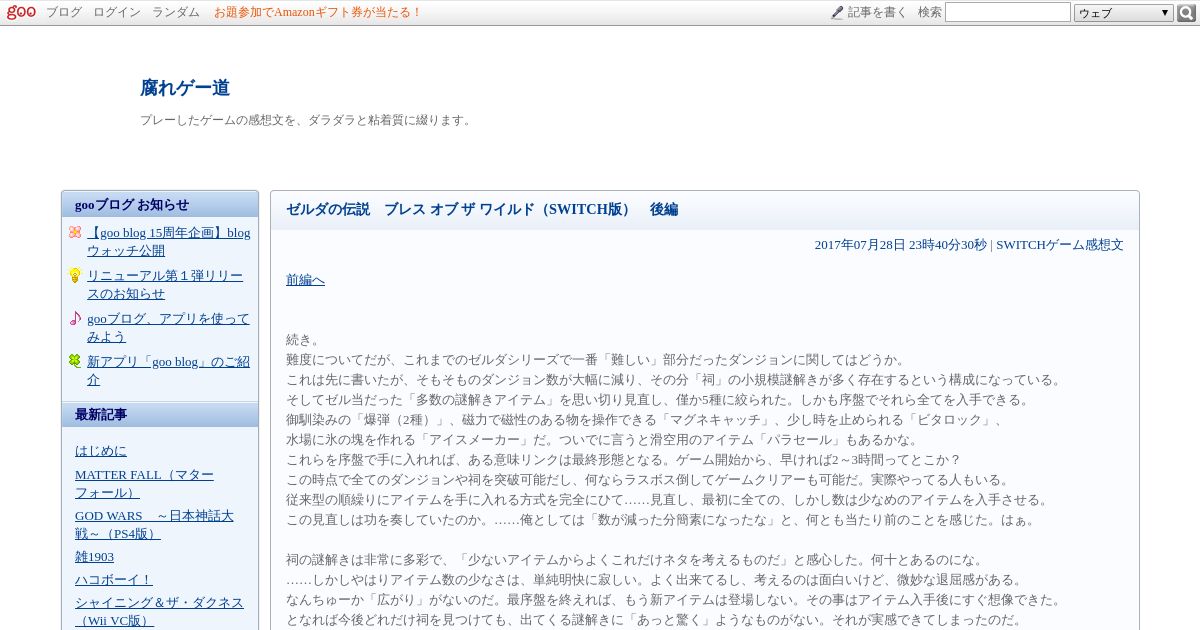Click the blog description under the title
This screenshot has width=1200, height=630.
[306, 120]
